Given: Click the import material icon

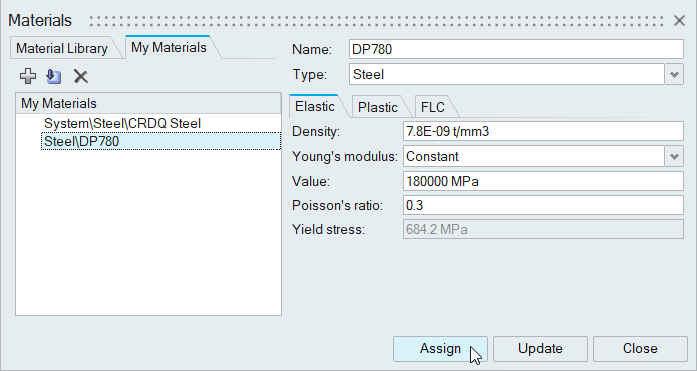Looking at the screenshot, I should point(54,76).
